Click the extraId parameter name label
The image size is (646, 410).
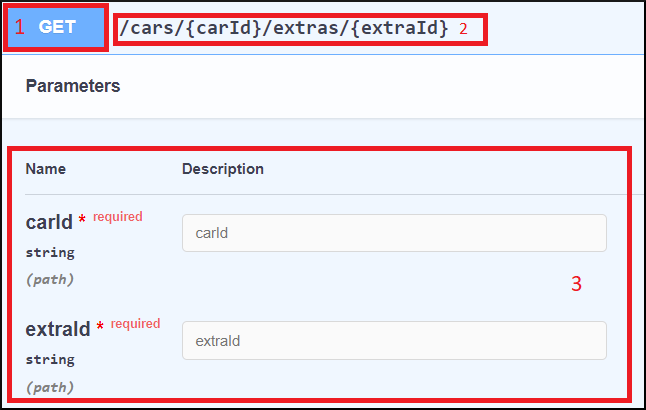click(x=58, y=329)
